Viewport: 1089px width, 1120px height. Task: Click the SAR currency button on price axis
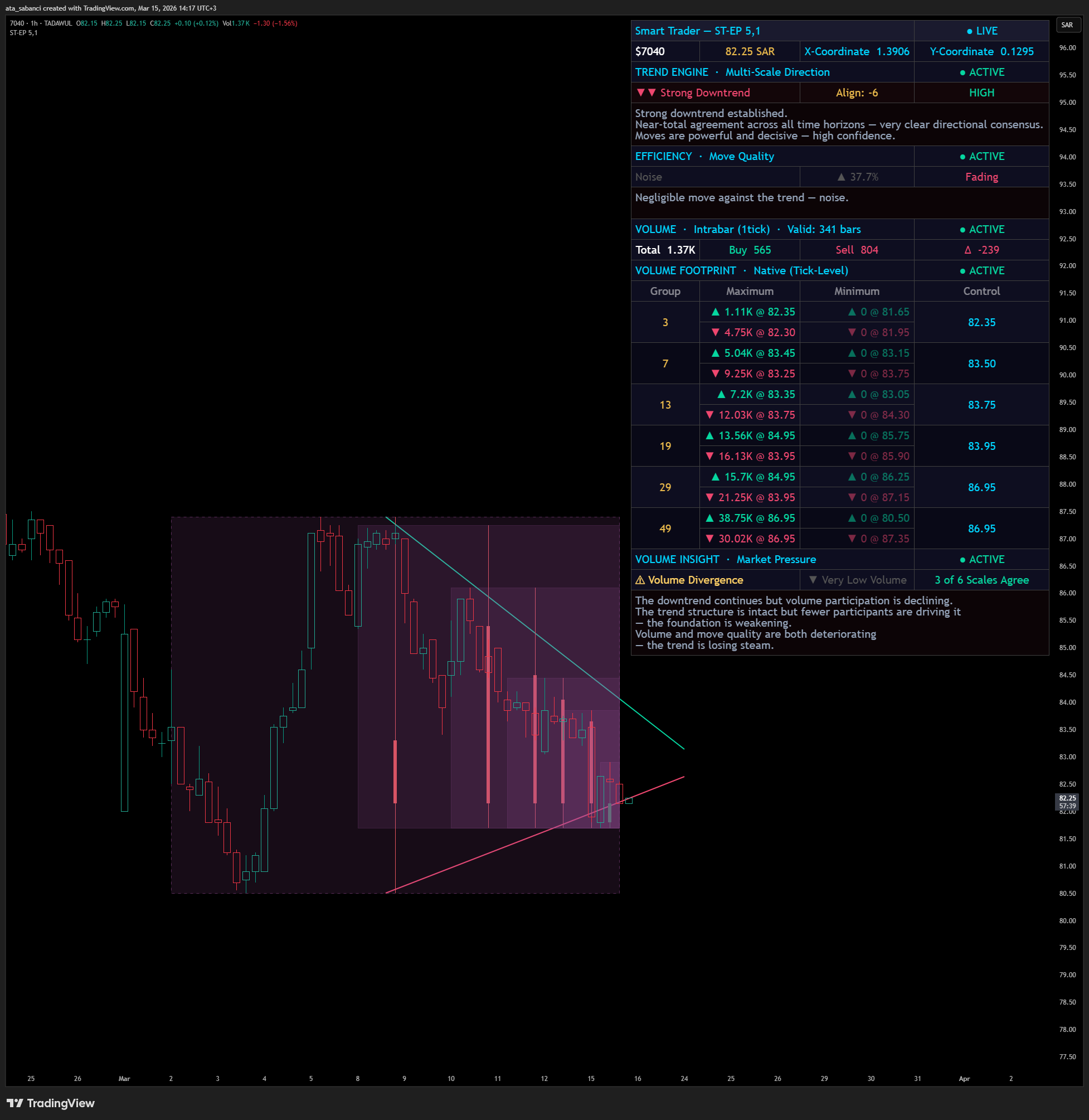[1067, 25]
